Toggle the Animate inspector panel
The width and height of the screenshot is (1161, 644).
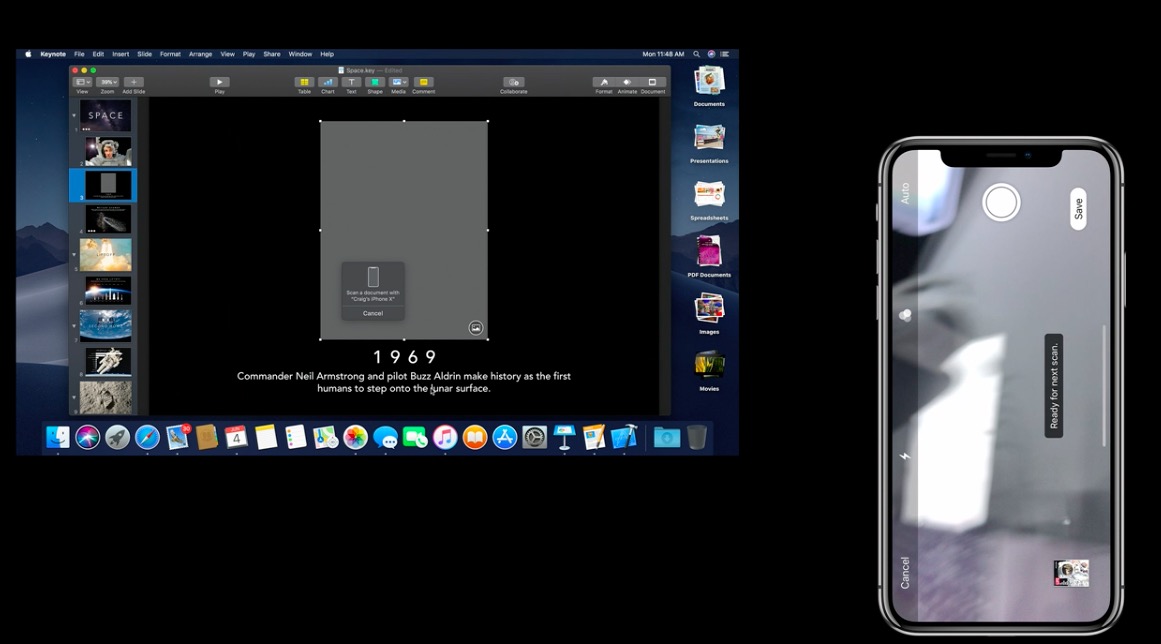pyautogui.click(x=627, y=82)
